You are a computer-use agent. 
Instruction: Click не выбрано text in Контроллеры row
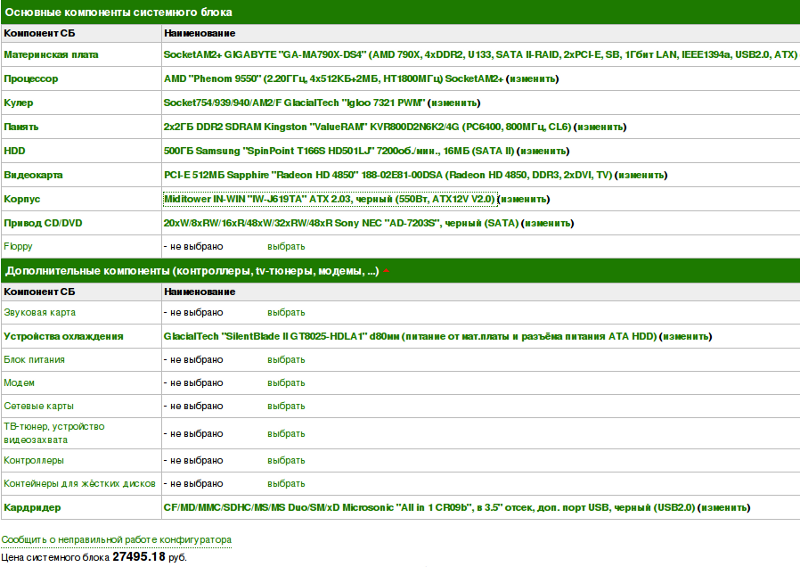coord(196,460)
